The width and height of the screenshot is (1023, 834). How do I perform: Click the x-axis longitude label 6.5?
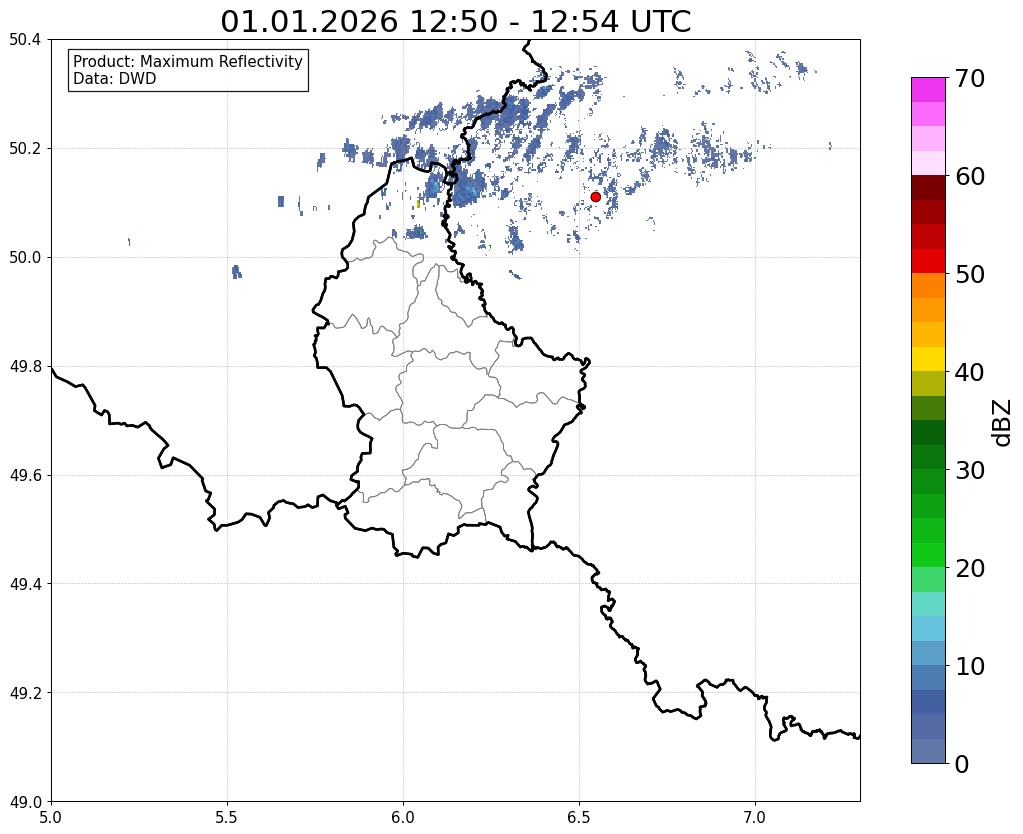[579, 817]
